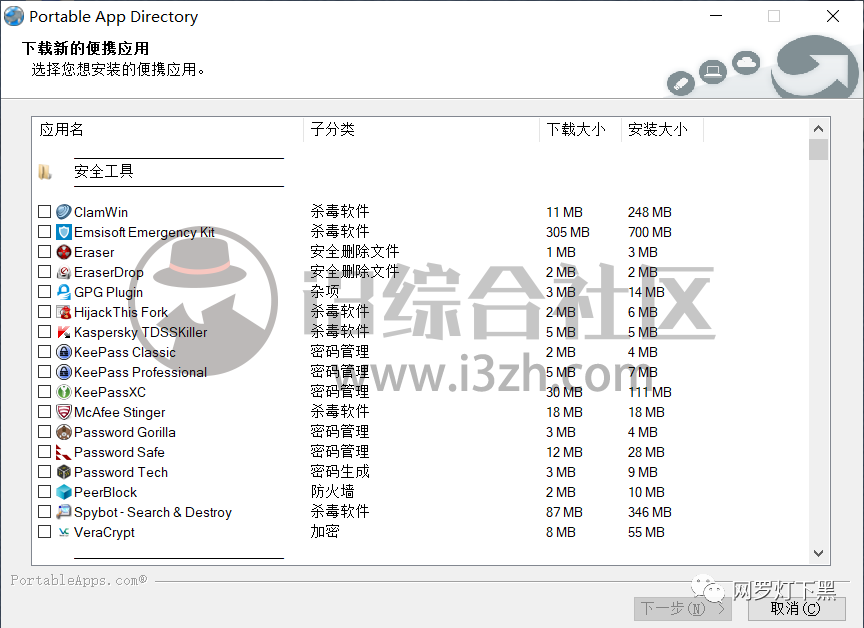Screen dimensions: 864x628
Task: Sort by the 子分类 column header
Action: point(422,130)
